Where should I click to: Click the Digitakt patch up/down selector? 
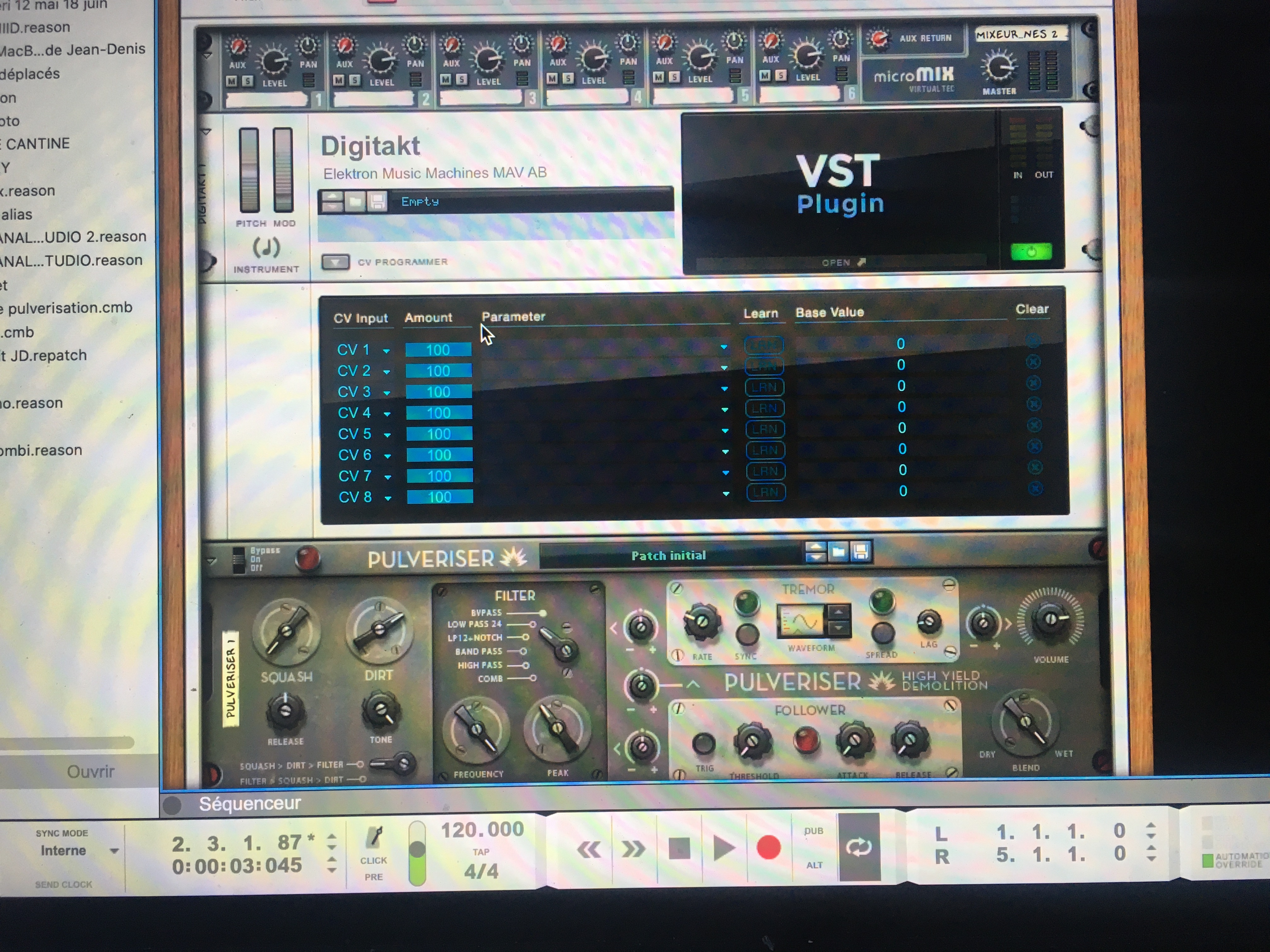point(332,201)
